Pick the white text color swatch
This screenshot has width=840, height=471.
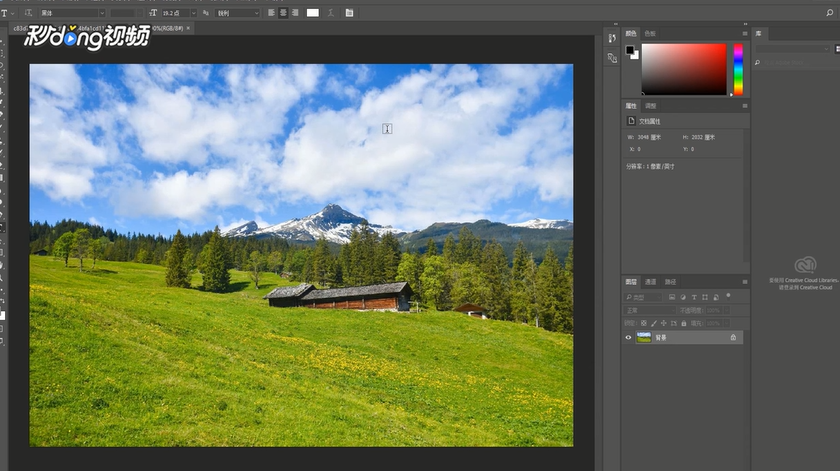[x=313, y=13]
